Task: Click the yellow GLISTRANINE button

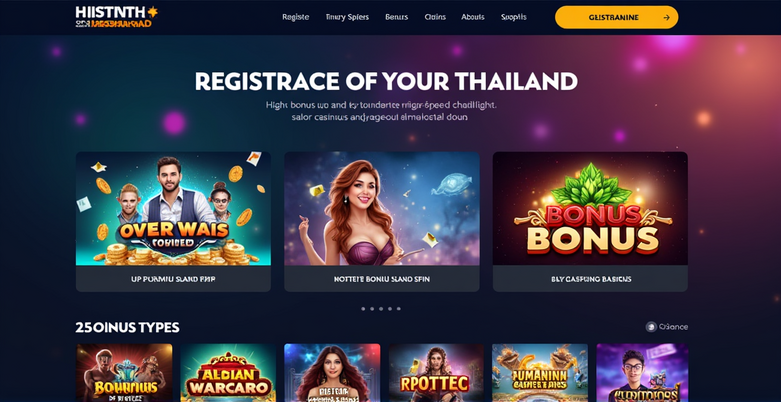Action: coord(616,17)
